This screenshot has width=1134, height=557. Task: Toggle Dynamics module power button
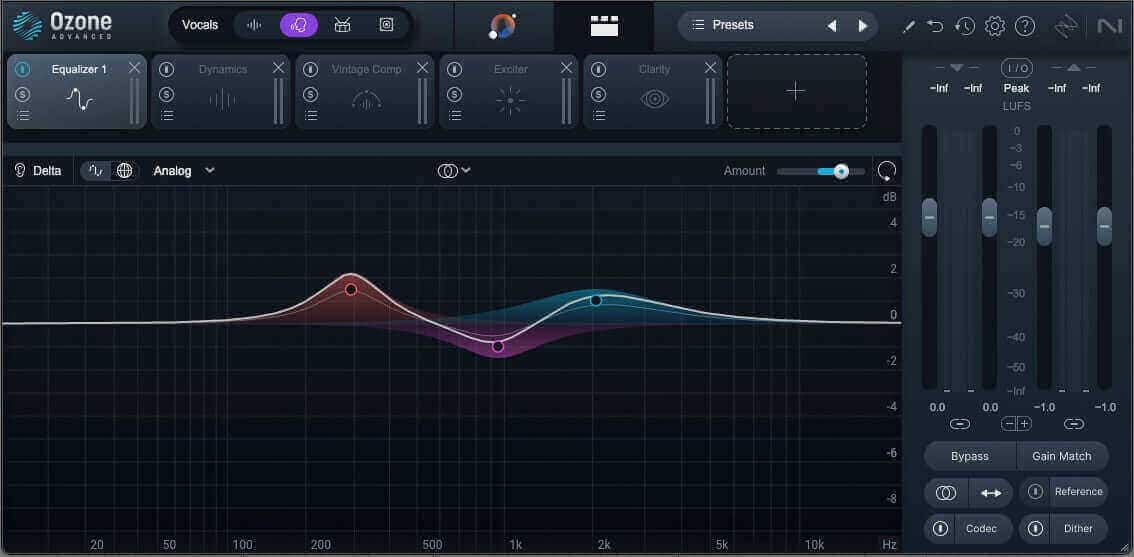(x=167, y=70)
